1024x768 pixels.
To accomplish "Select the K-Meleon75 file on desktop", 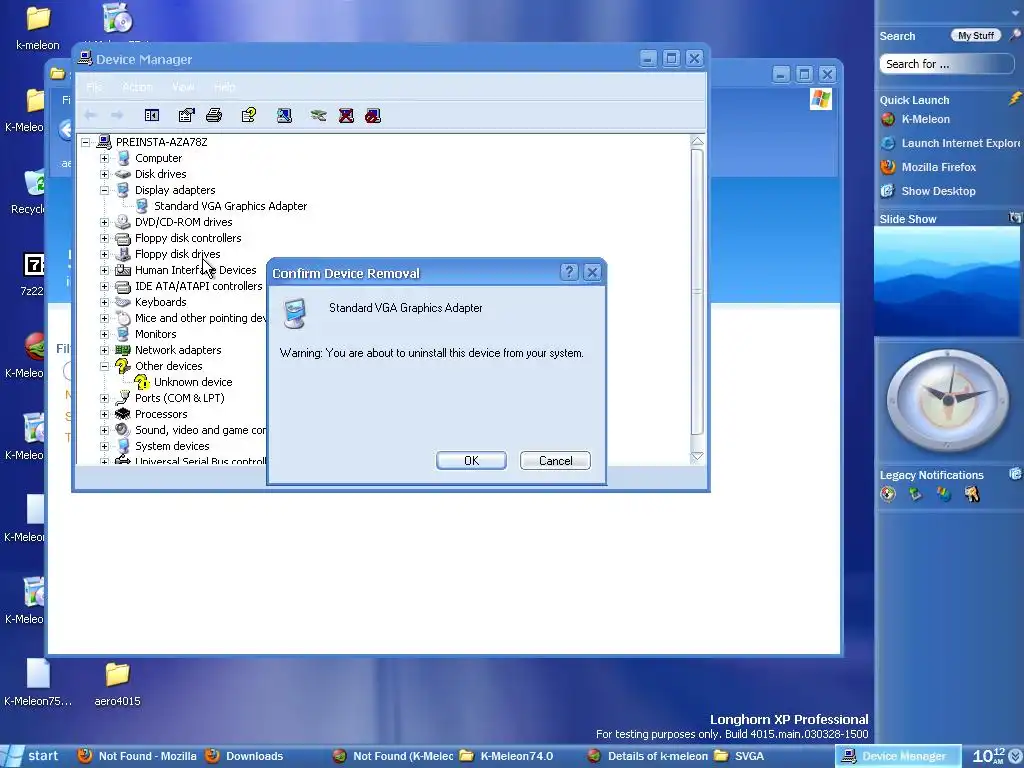I will [x=38, y=683].
